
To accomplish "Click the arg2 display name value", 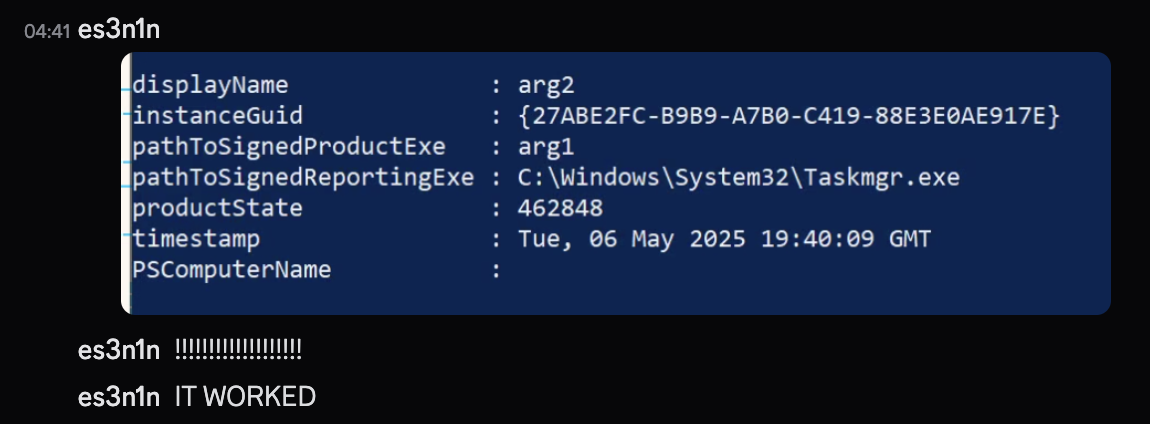I will point(546,86).
